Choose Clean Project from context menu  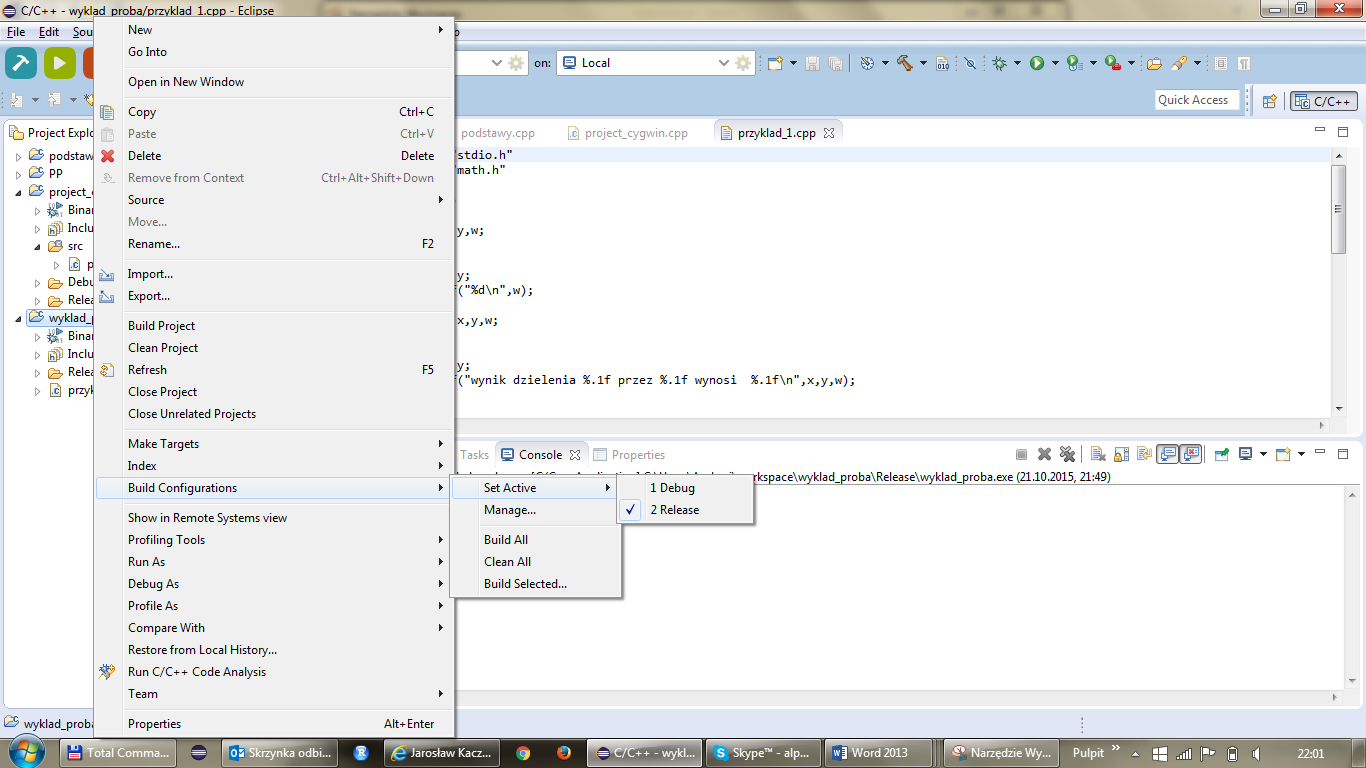pos(275,348)
